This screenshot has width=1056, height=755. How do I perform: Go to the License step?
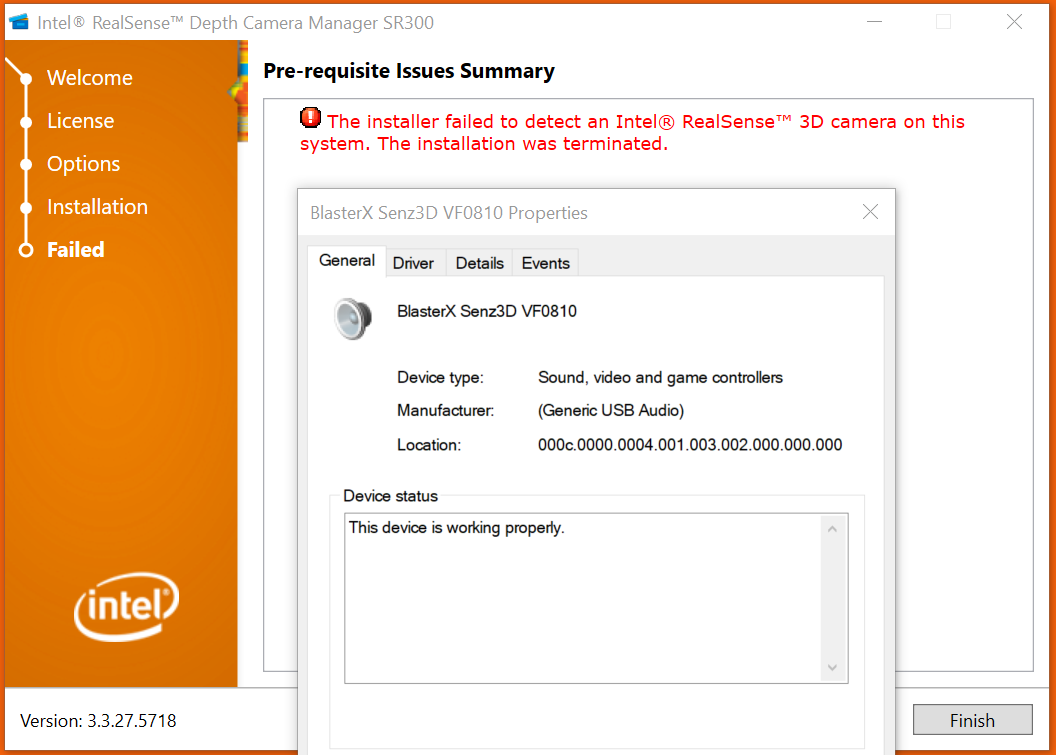click(80, 121)
